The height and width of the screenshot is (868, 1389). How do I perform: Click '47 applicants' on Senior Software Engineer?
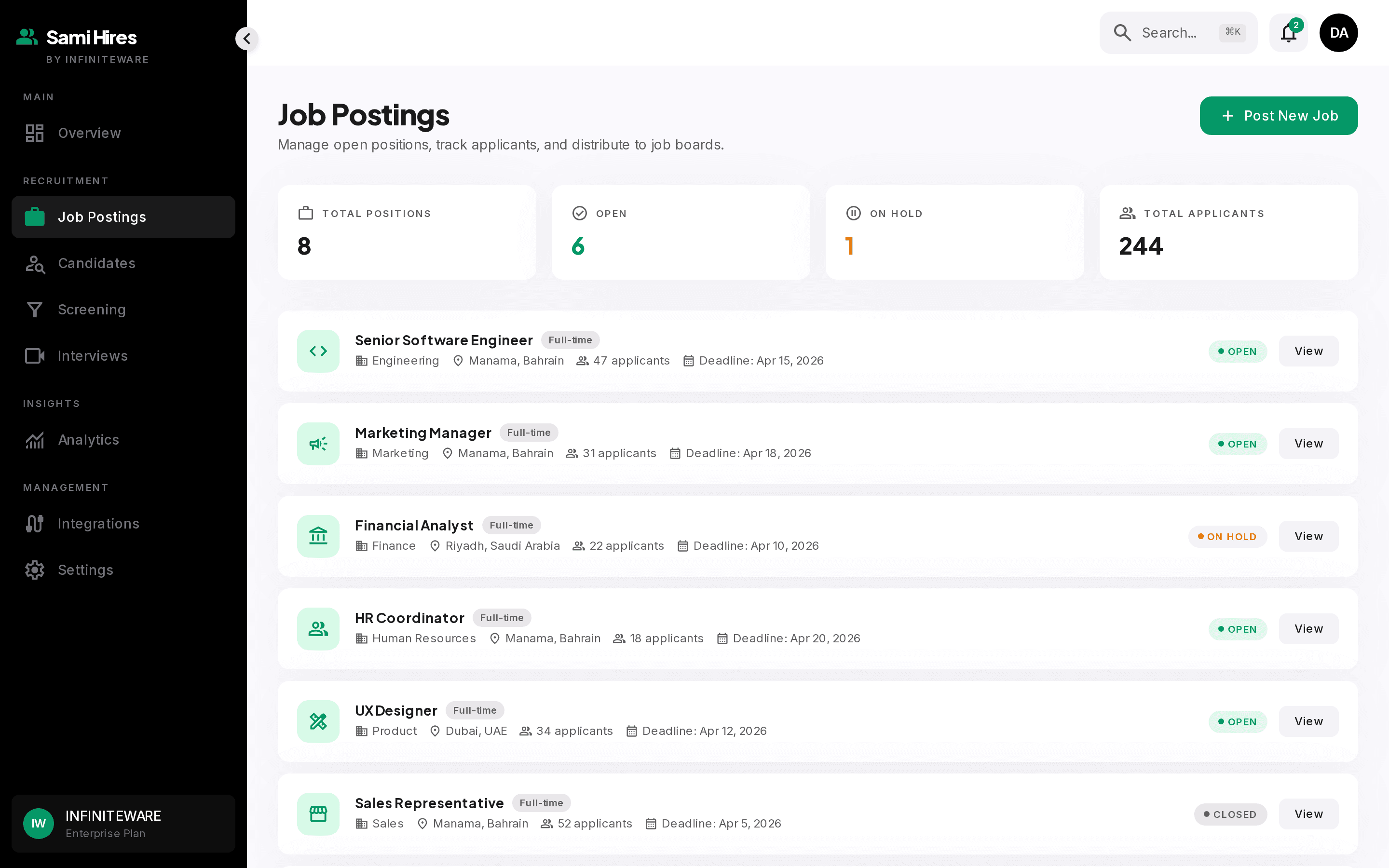631,361
